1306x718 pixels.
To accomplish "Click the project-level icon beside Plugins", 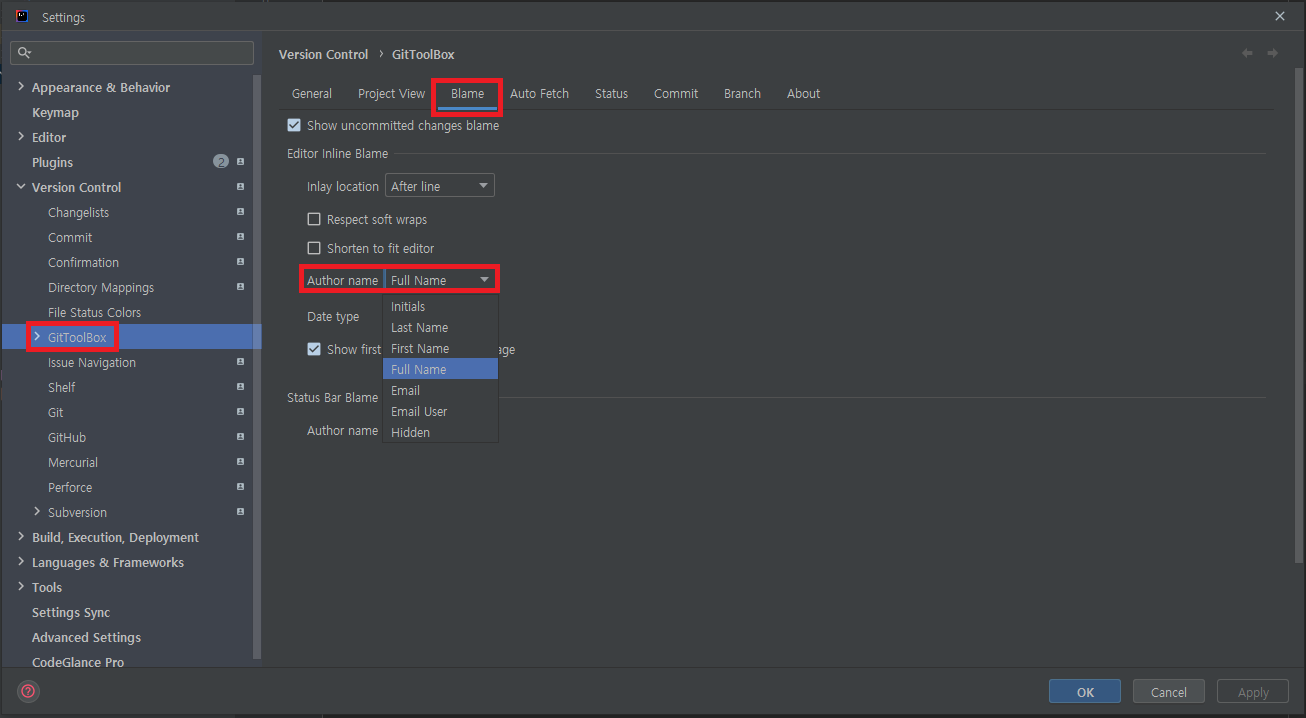I will [x=240, y=162].
